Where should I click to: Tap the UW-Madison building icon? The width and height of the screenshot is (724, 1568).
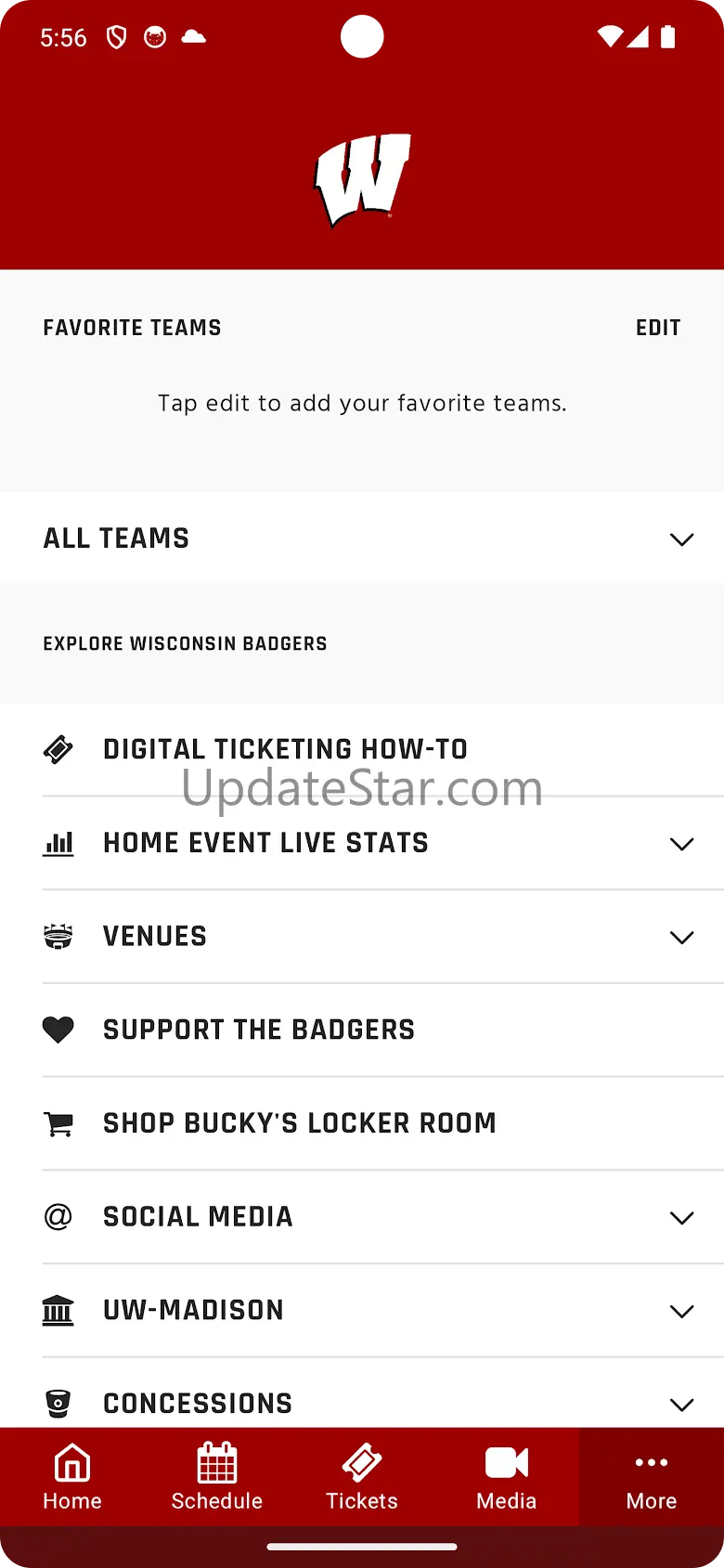tap(58, 1310)
